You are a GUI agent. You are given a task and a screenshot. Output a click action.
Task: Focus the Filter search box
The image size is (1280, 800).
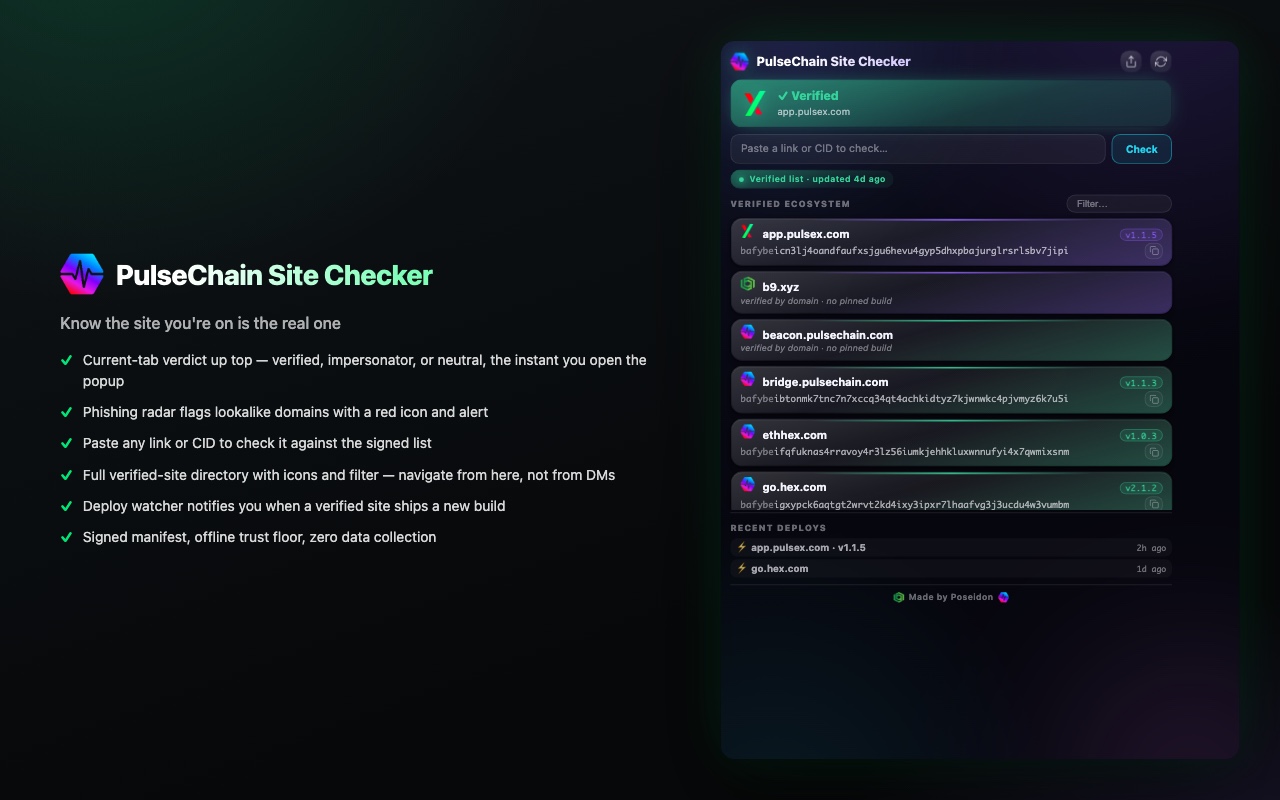tap(1119, 204)
